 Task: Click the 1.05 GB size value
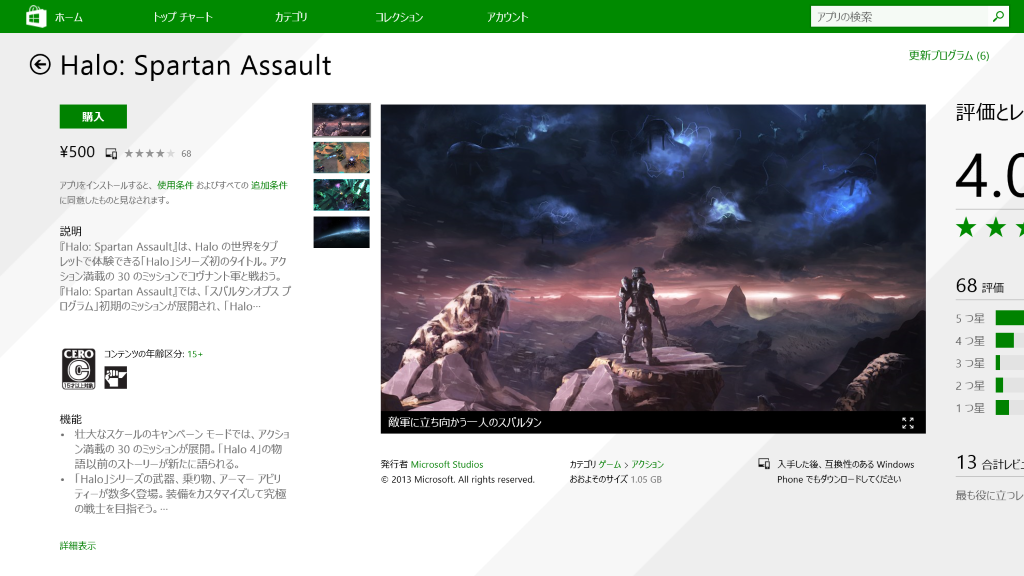(646, 479)
